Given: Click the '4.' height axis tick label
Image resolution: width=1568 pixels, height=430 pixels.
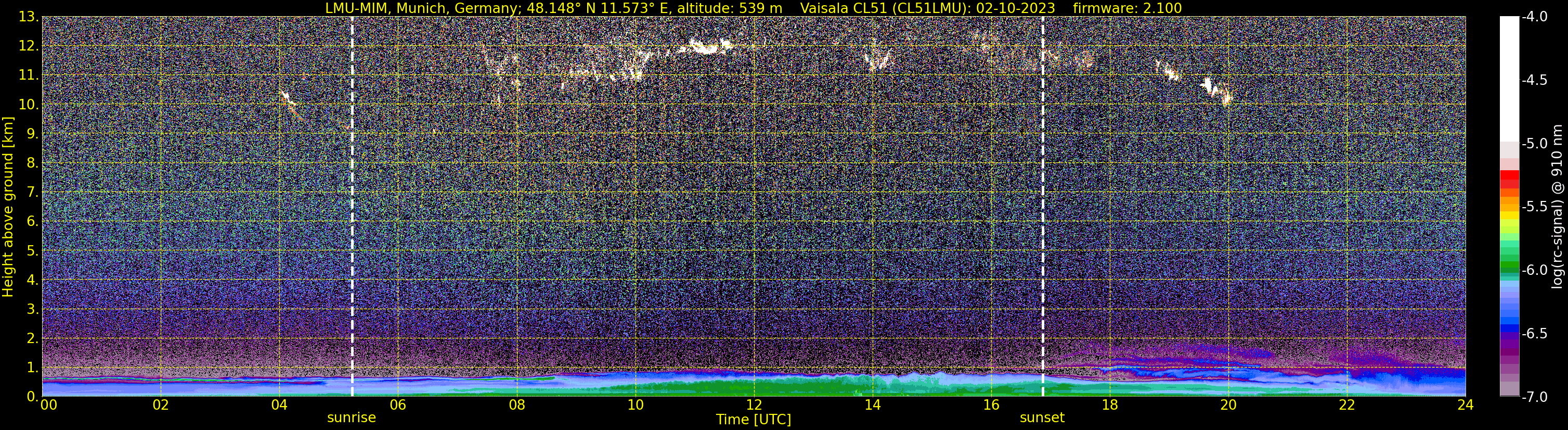Looking at the screenshot, I should [x=33, y=280].
